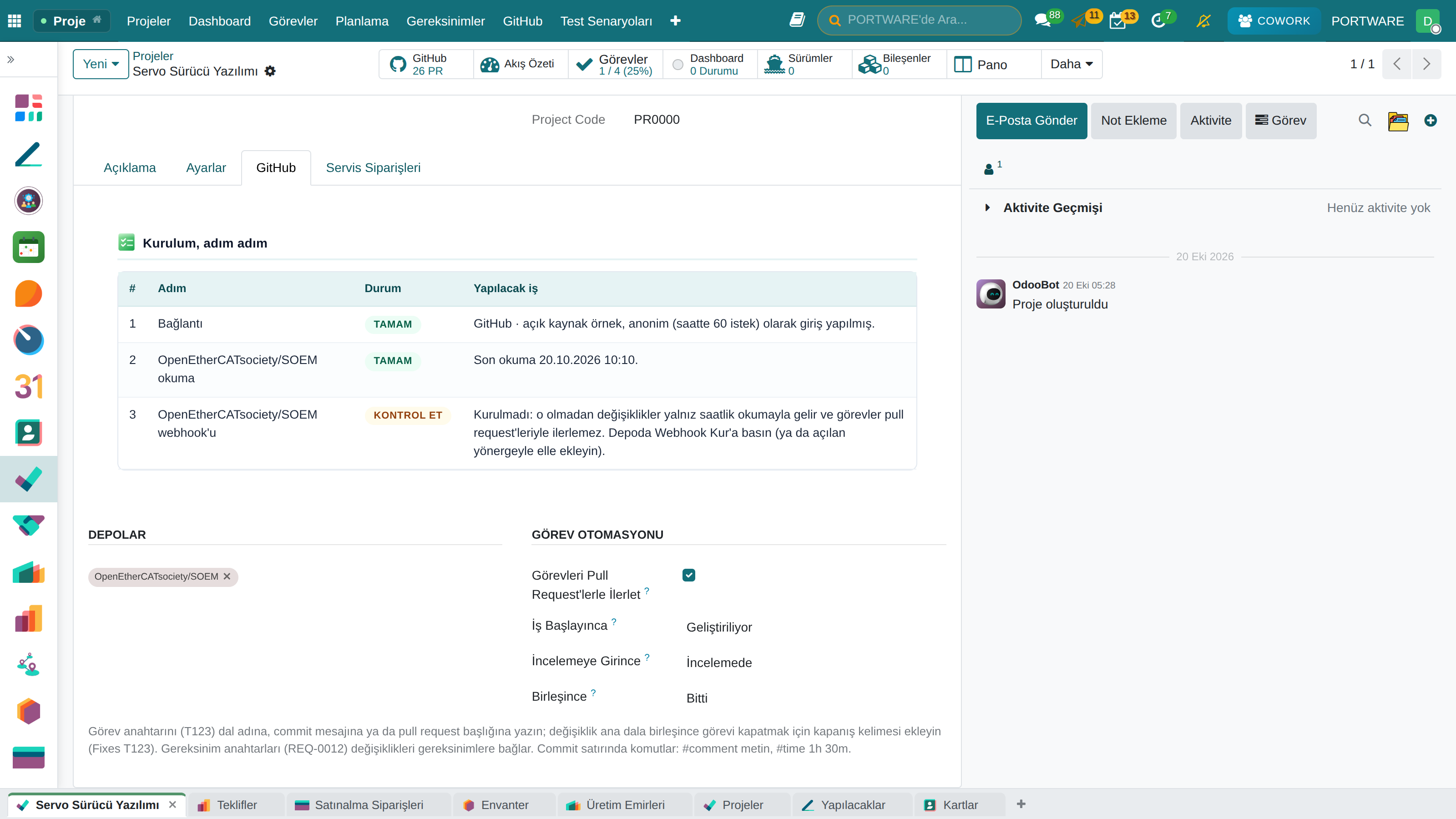Open the round team avatar app in sidebar
Viewport: 1456px width, 819px height.
tap(28, 201)
